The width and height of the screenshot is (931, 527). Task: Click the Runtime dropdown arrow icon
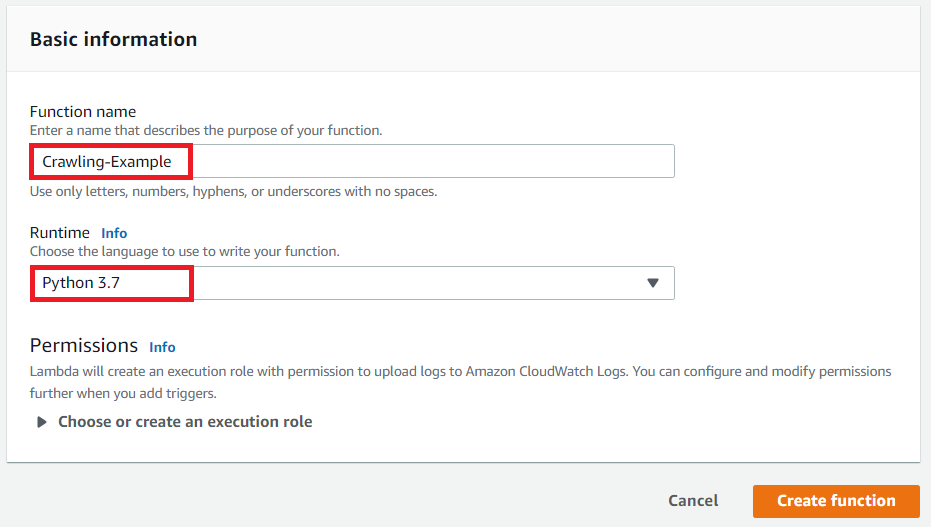click(x=653, y=283)
